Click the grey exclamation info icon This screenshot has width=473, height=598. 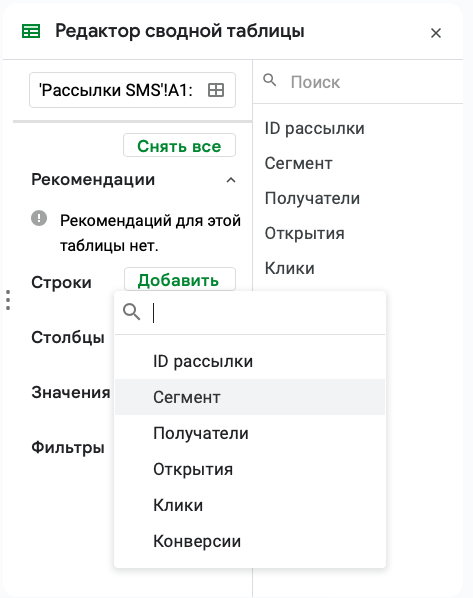click(x=39, y=219)
